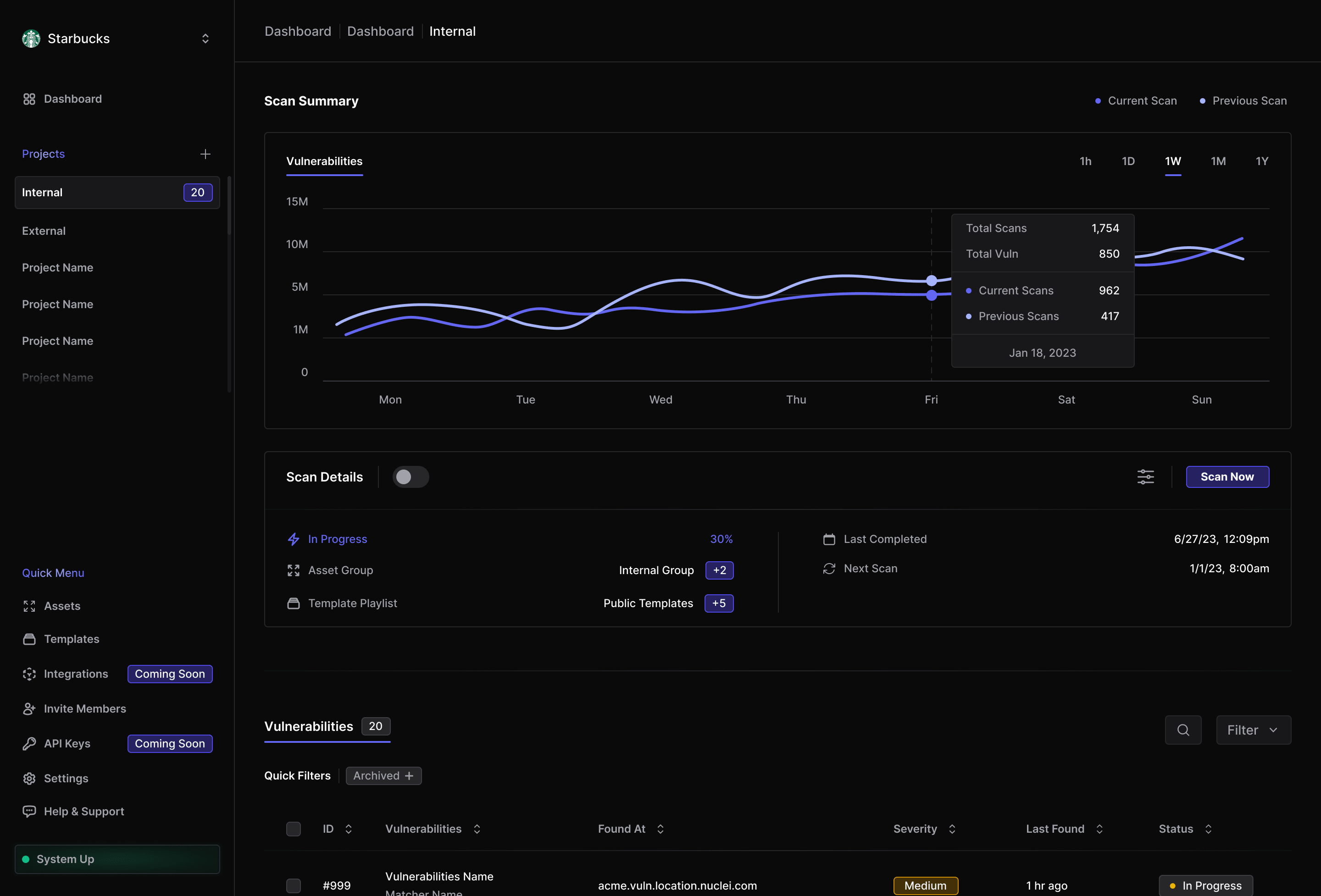1321x896 pixels.
Task: Open the Filter dropdown
Action: 1254,730
